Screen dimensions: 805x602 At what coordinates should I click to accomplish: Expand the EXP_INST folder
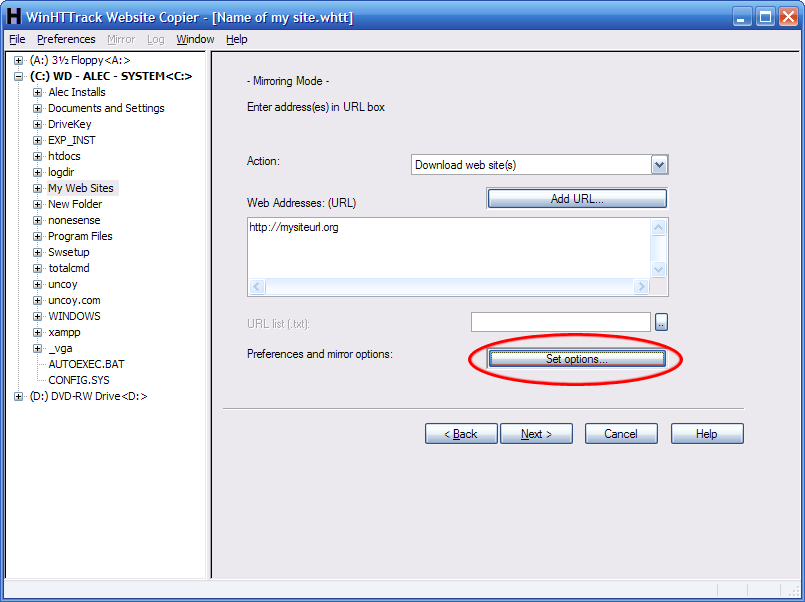37,140
